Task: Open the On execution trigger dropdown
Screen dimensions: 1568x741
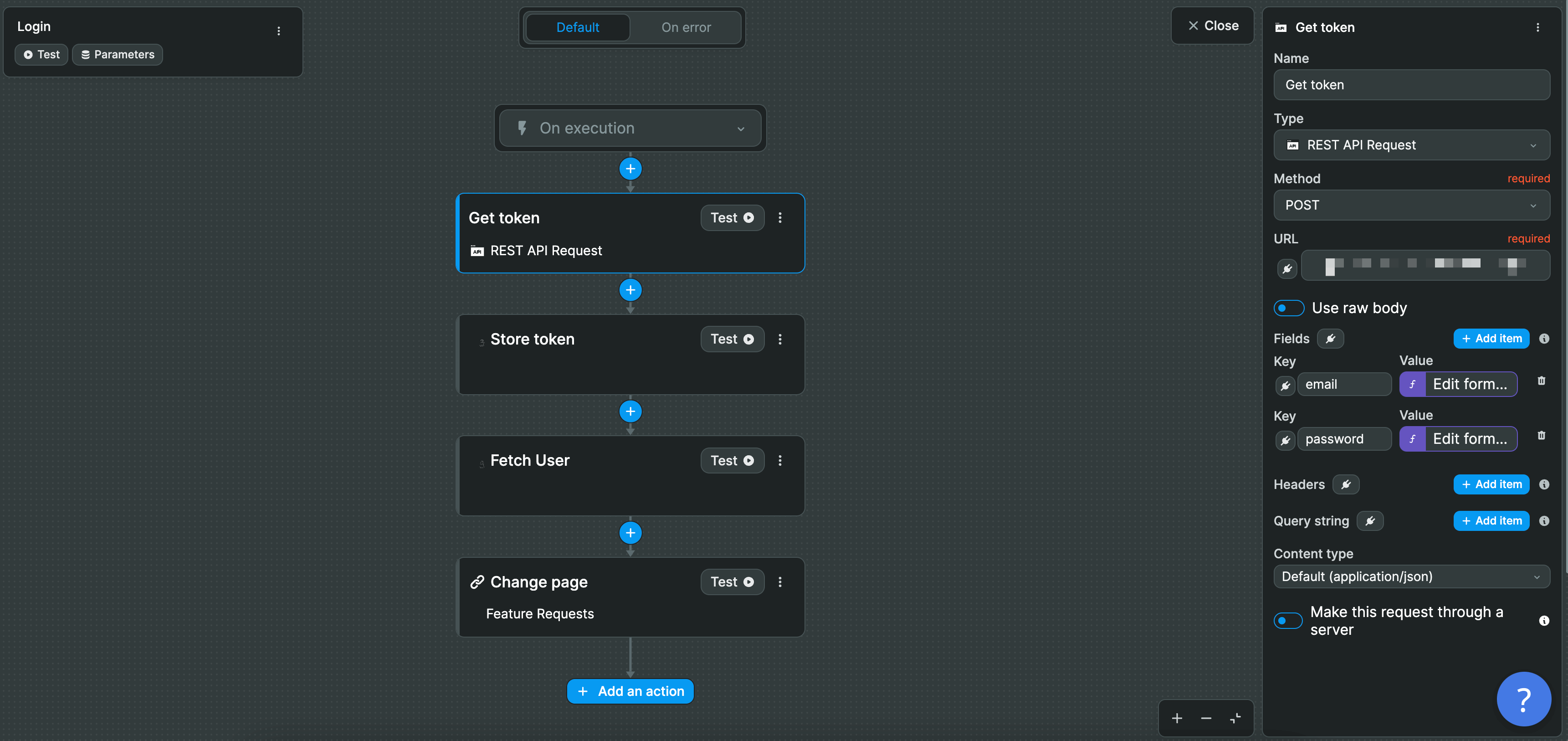Action: pos(630,128)
